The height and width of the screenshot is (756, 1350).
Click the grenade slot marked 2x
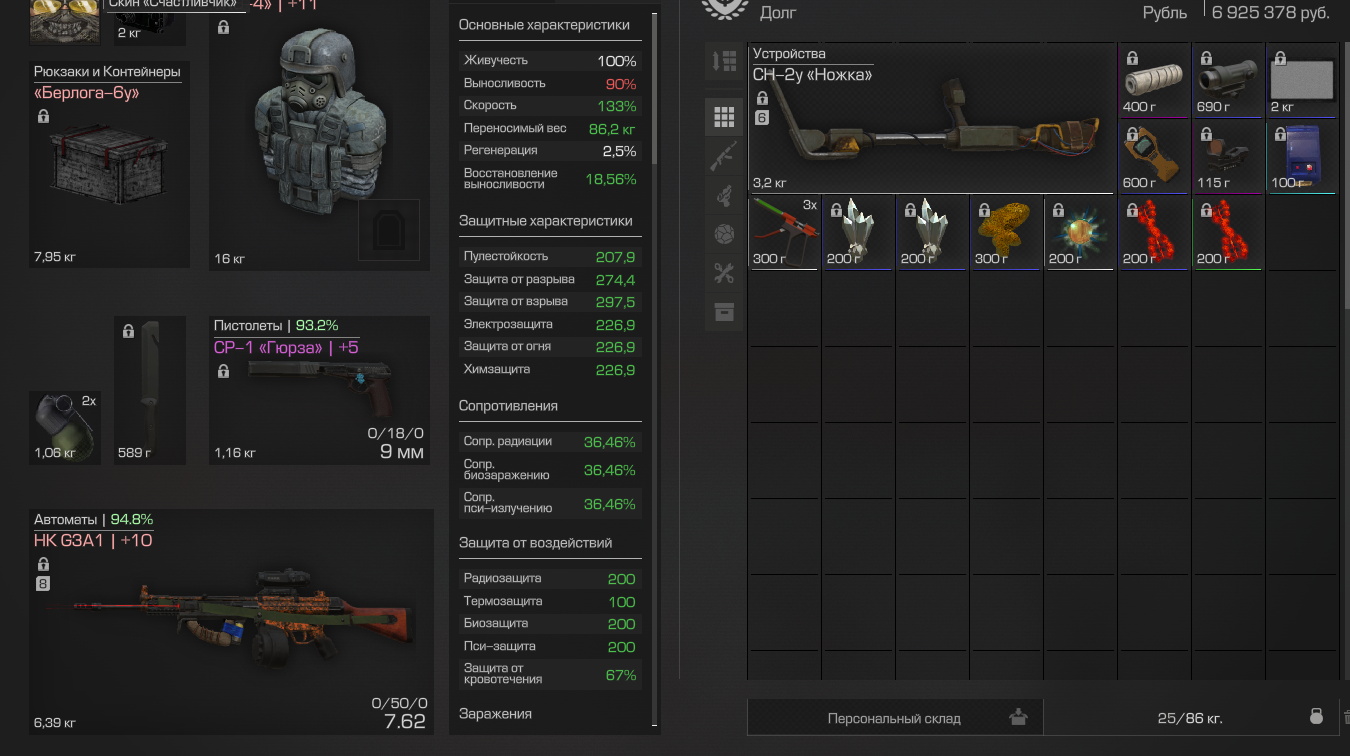(x=65, y=427)
